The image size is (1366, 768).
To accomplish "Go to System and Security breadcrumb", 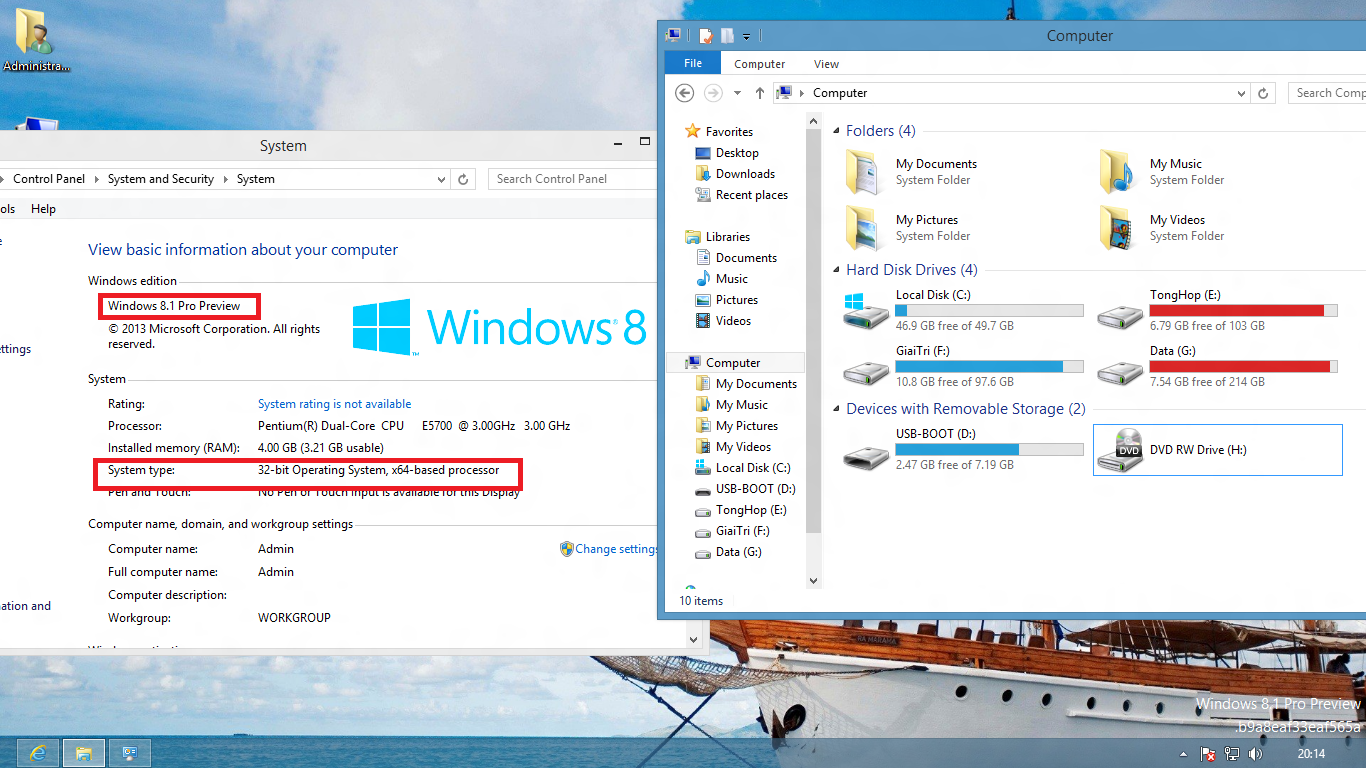I will tap(161, 179).
